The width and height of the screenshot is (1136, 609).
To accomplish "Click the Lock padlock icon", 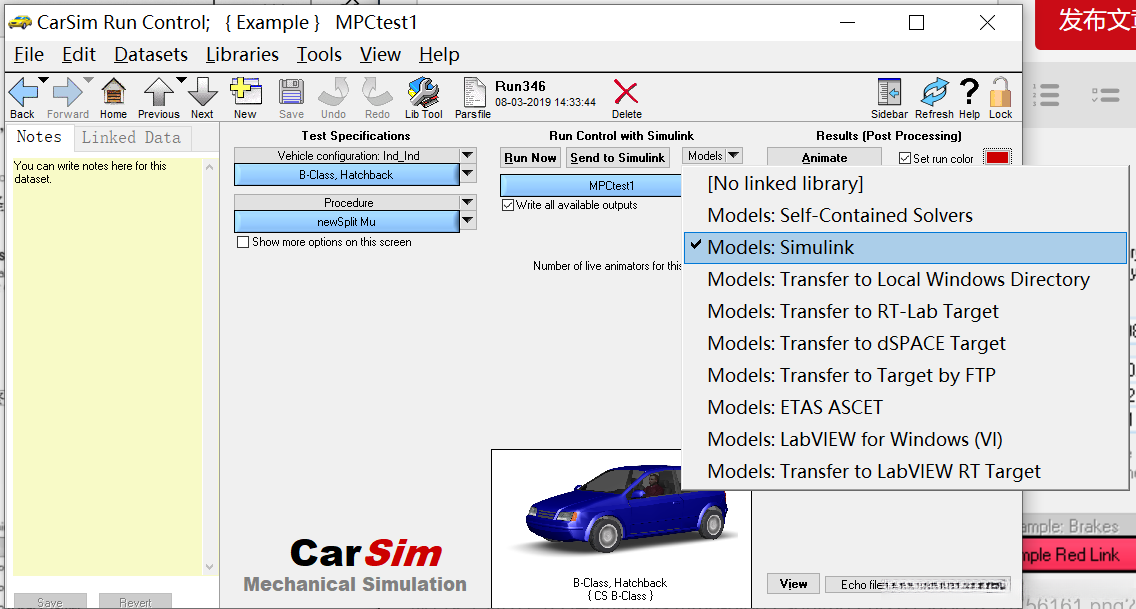I will point(1001,92).
